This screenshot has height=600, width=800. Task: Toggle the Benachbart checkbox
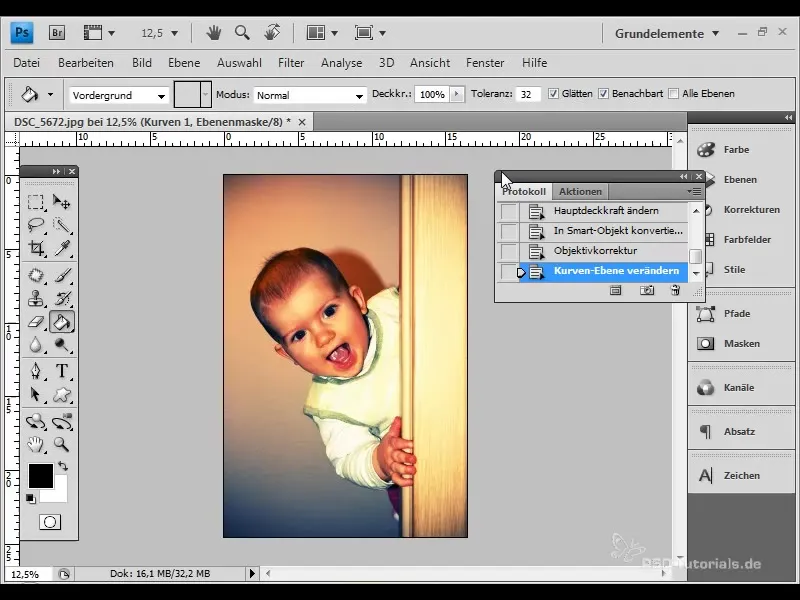coord(604,94)
